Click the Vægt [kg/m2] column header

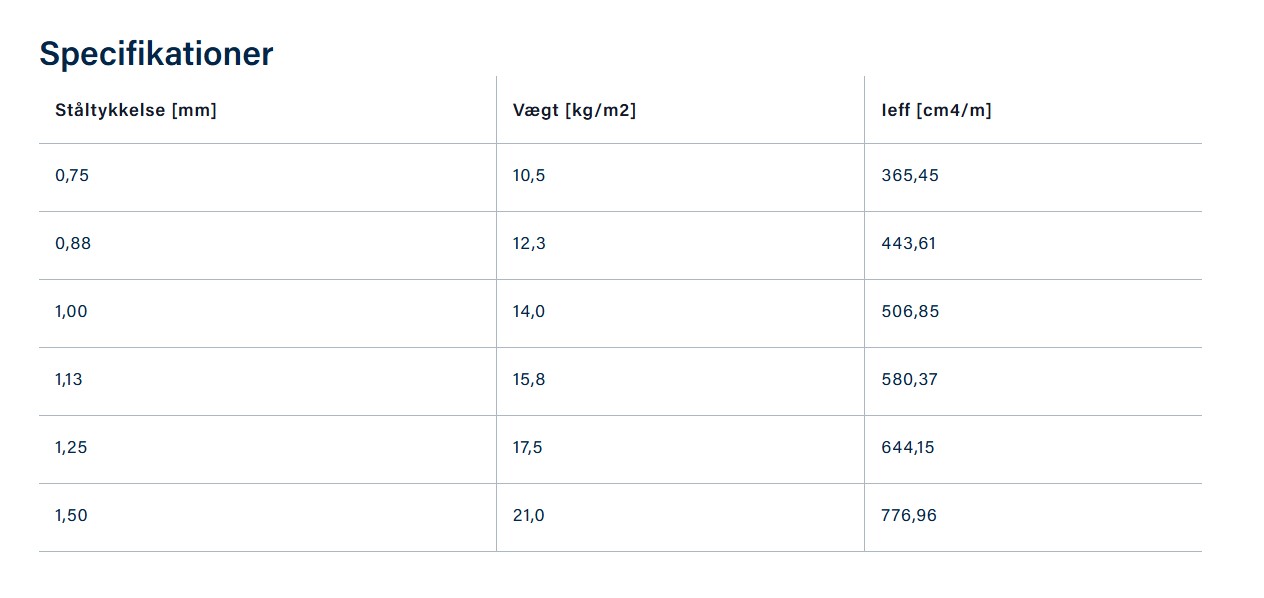pos(574,110)
